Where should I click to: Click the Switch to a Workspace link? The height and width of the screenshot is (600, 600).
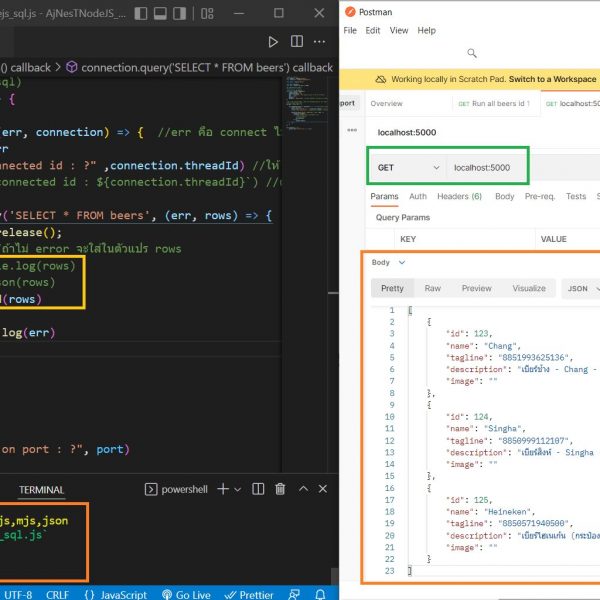pos(553,78)
